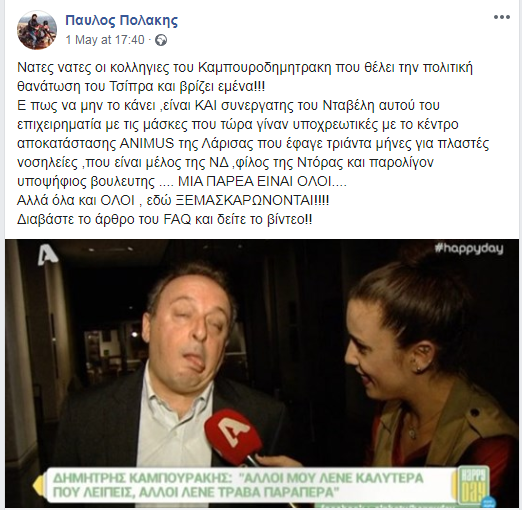
Task: Click the Alpha channel logo in image corner
Action: tap(47, 255)
